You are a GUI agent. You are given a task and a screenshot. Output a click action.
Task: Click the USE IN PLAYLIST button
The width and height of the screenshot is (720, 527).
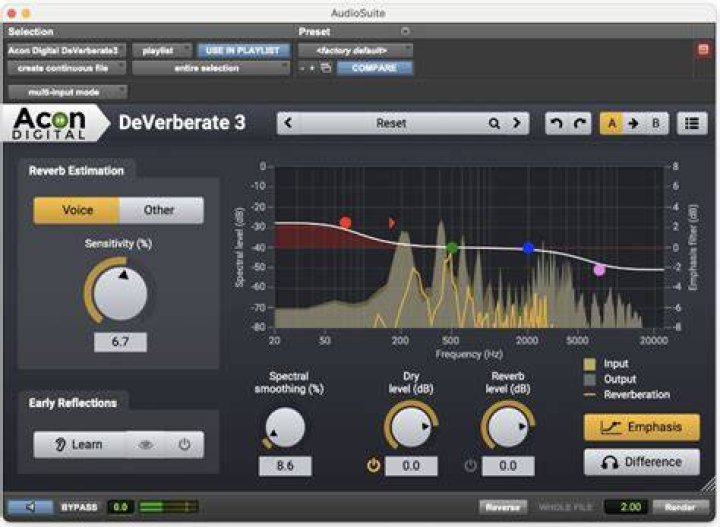pos(243,50)
